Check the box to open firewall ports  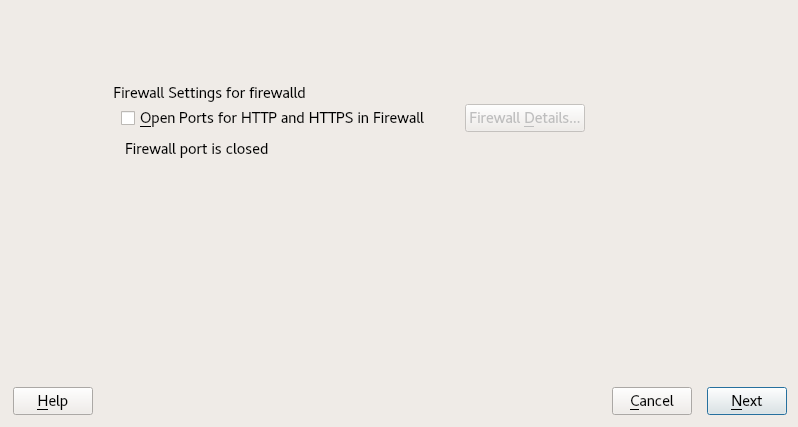pyautogui.click(x=128, y=118)
